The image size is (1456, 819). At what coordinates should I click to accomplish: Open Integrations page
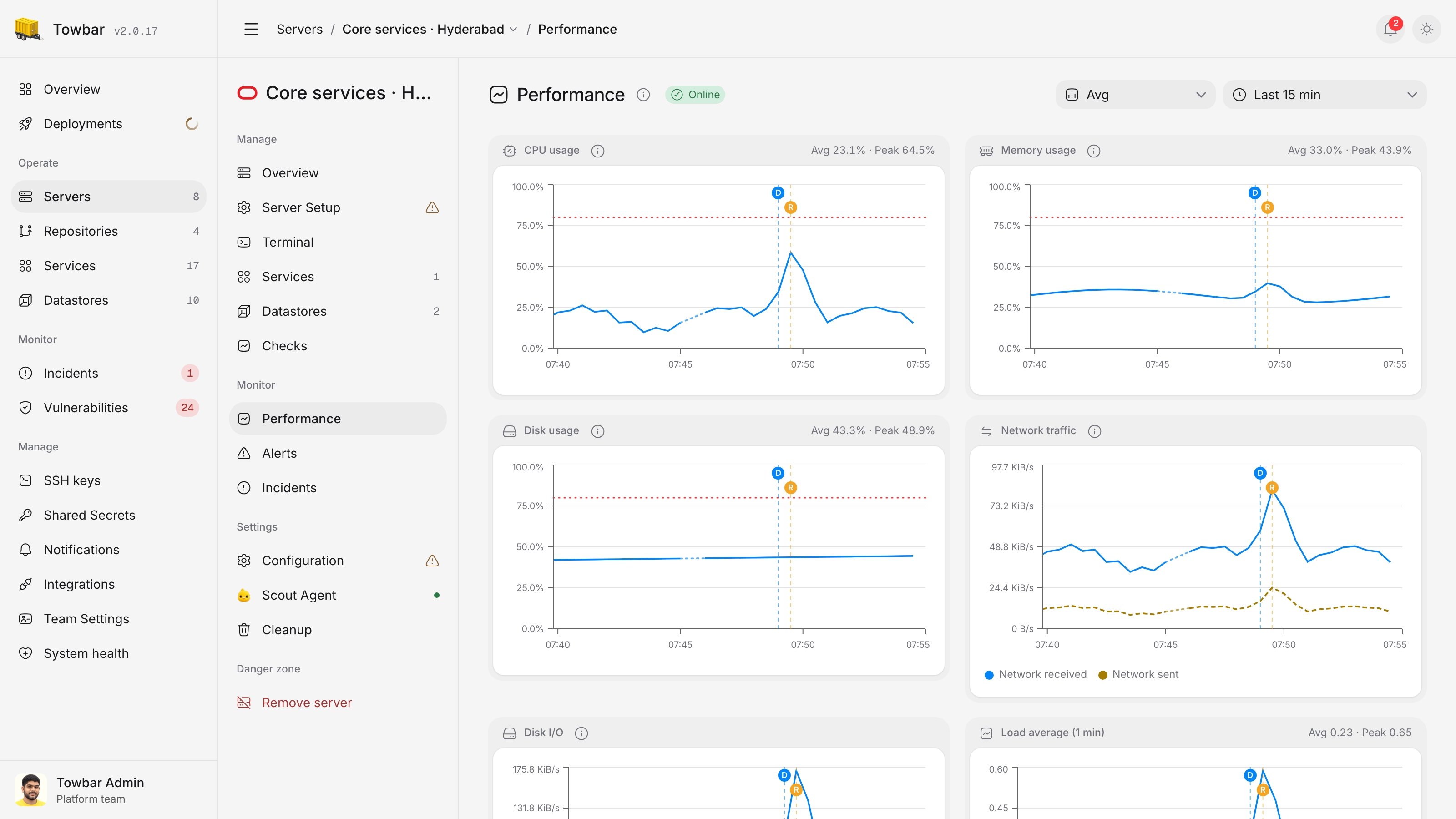pos(109,584)
